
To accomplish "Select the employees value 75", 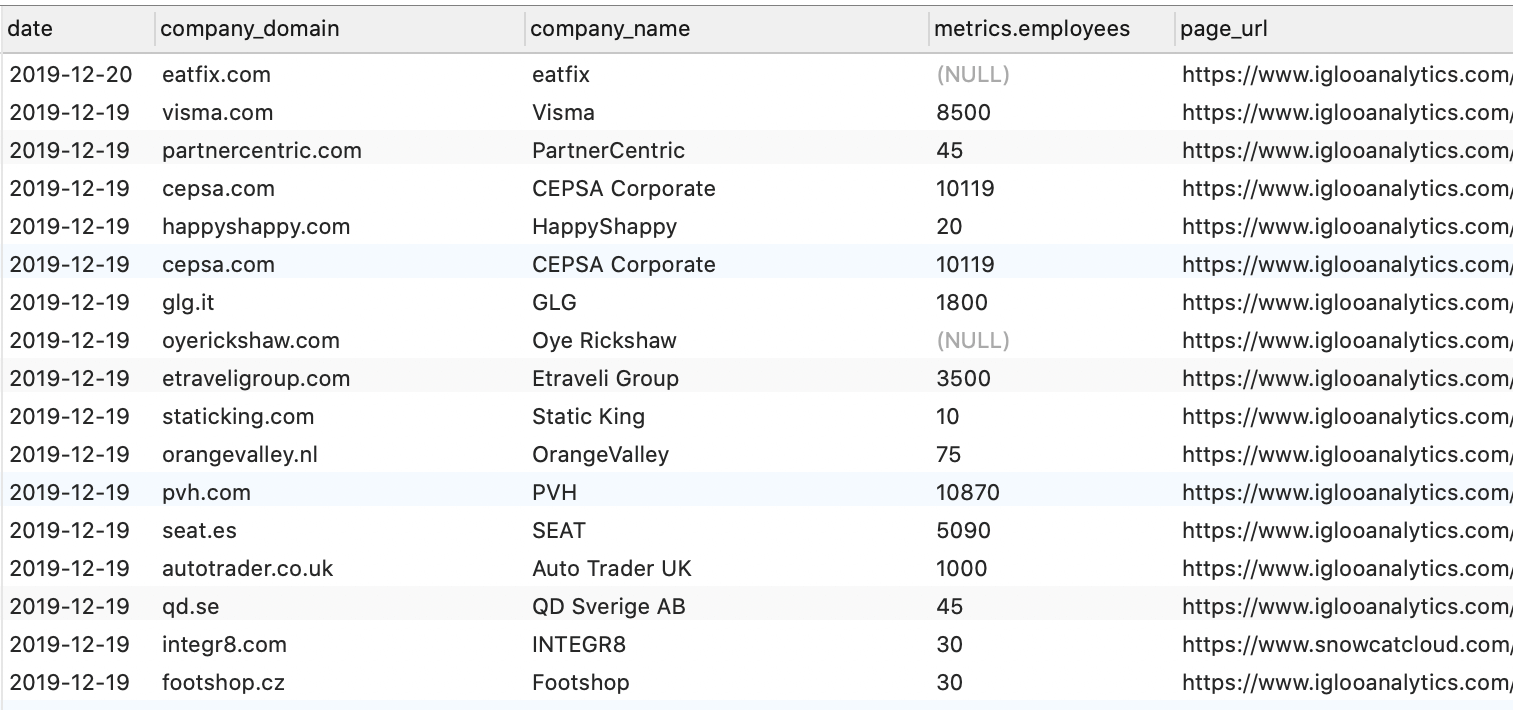I will pyautogui.click(x=948, y=455).
